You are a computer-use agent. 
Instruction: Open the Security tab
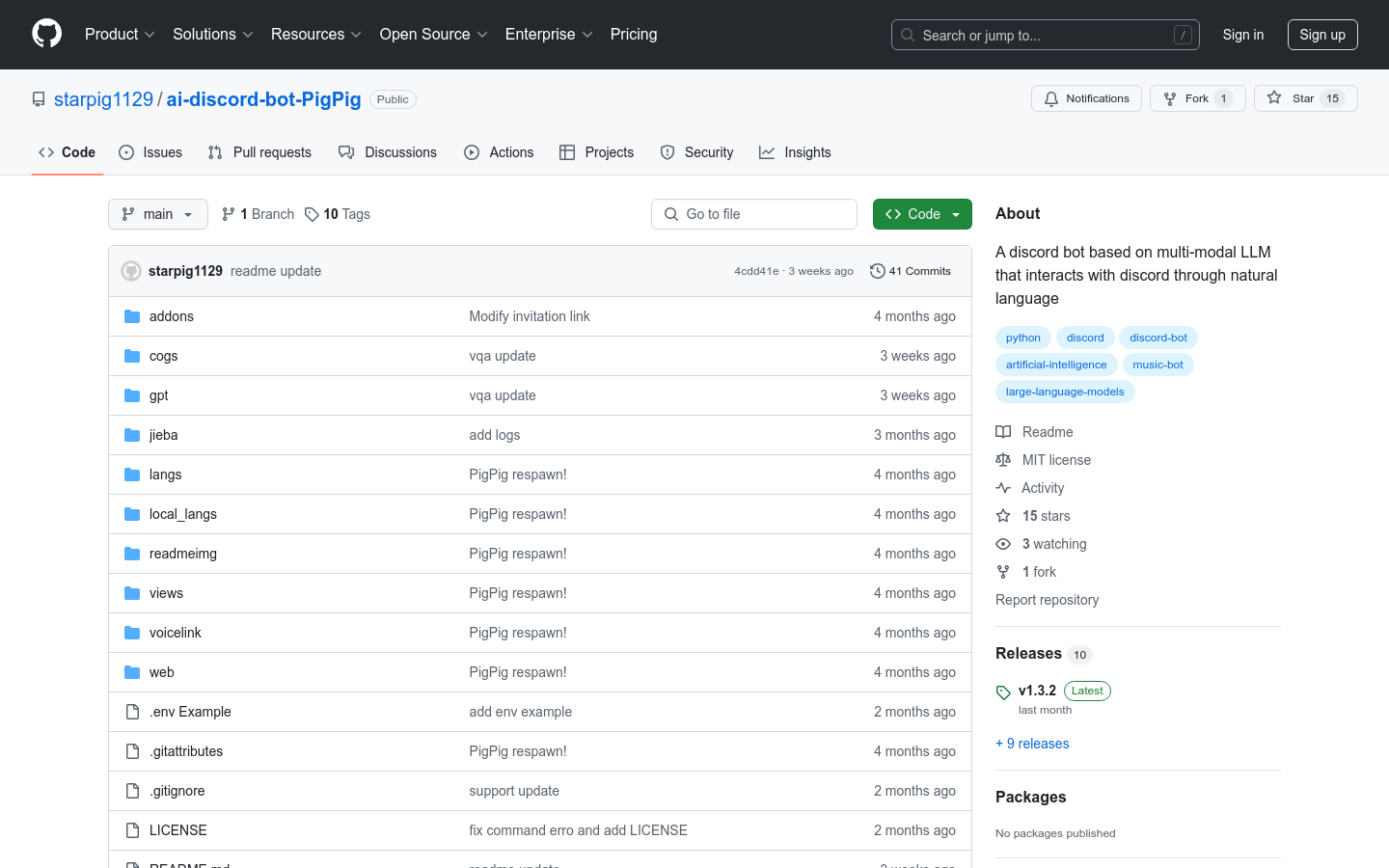tap(696, 152)
